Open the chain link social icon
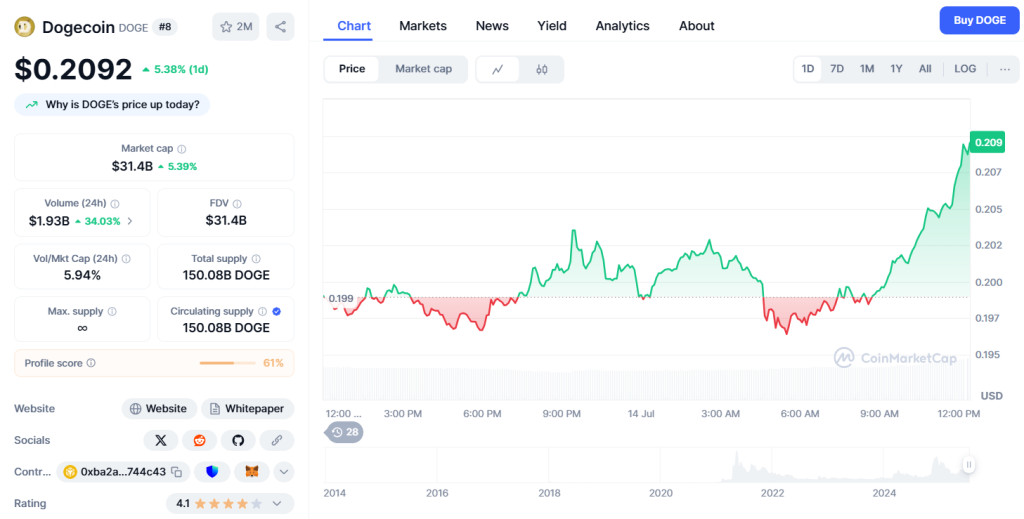1024x519 pixels. pyautogui.click(x=276, y=441)
